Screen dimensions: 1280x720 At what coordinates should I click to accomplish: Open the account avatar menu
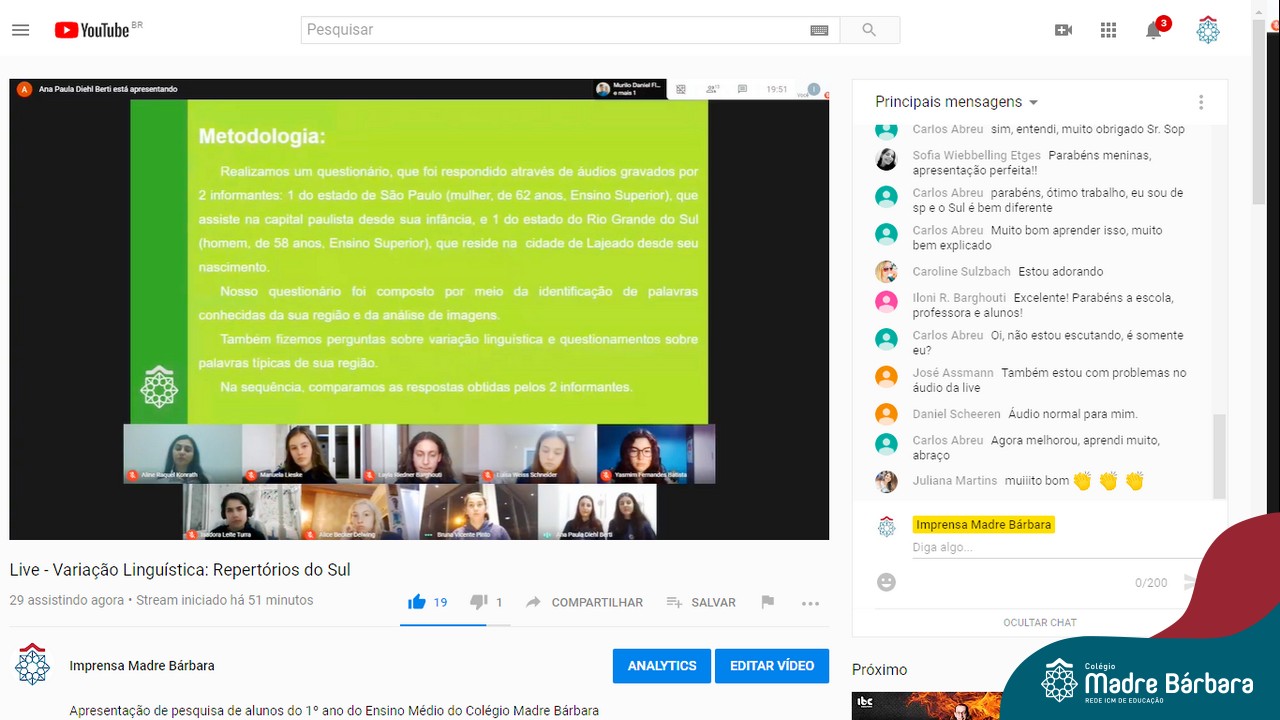[x=1208, y=30]
